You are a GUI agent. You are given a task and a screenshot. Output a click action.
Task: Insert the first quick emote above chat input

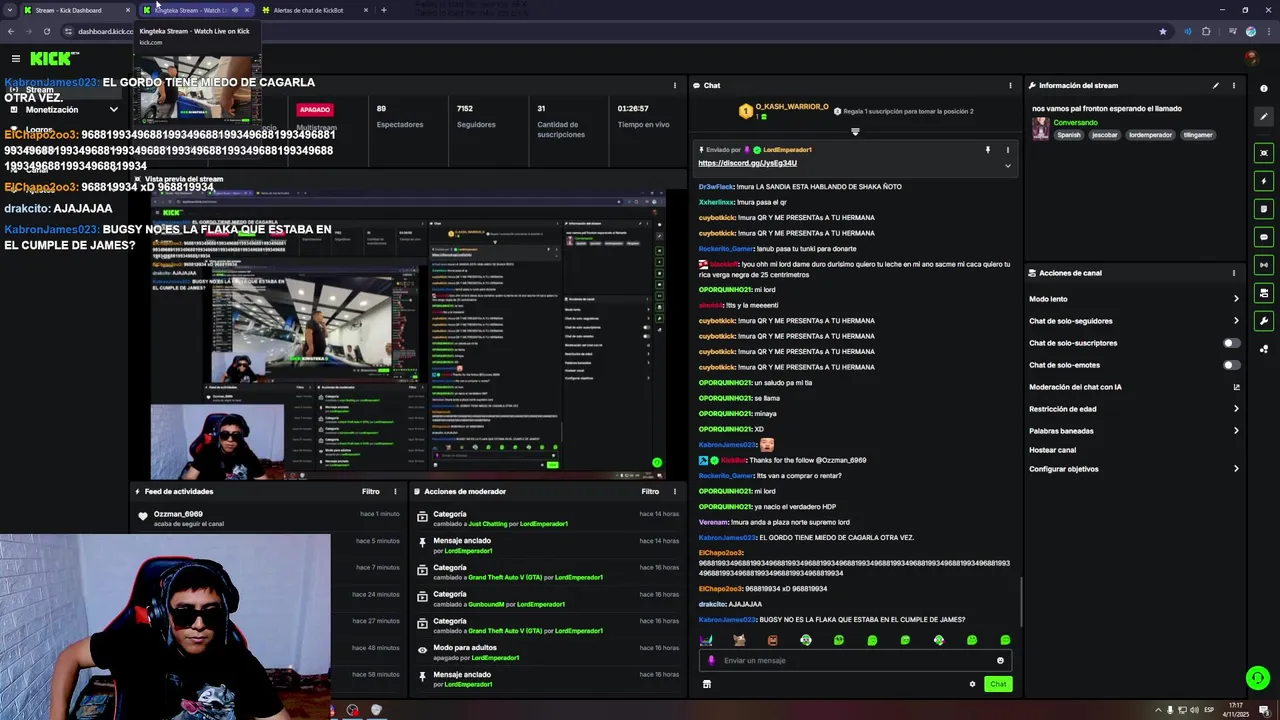click(706, 640)
